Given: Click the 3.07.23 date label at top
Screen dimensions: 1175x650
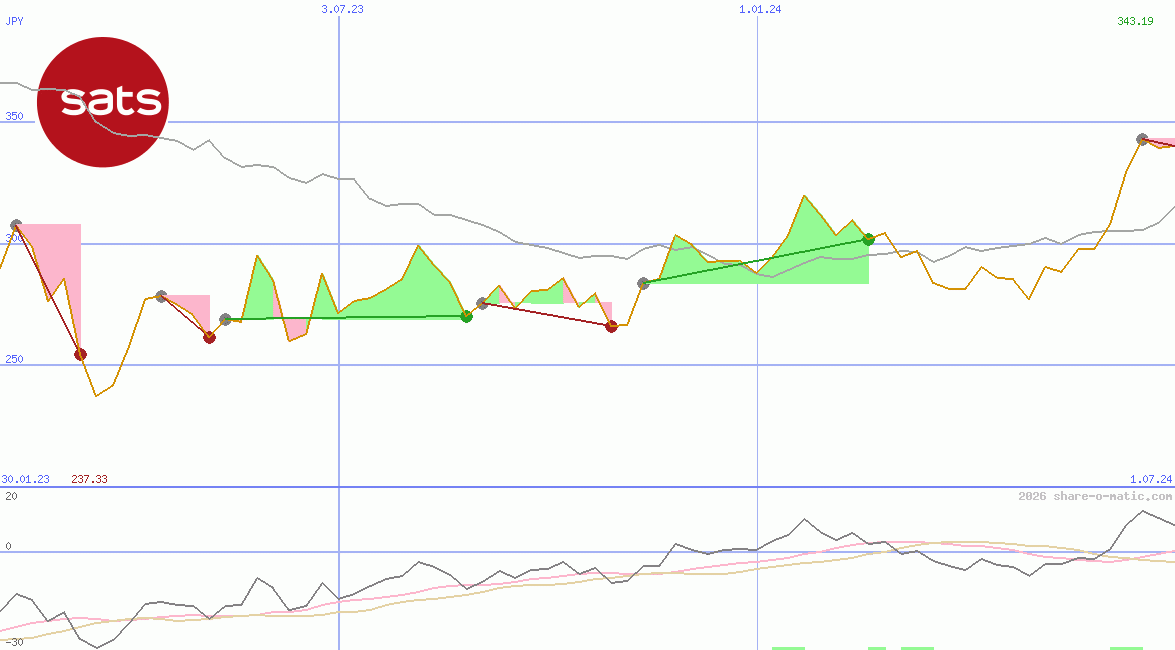Looking at the screenshot, I should (342, 9).
